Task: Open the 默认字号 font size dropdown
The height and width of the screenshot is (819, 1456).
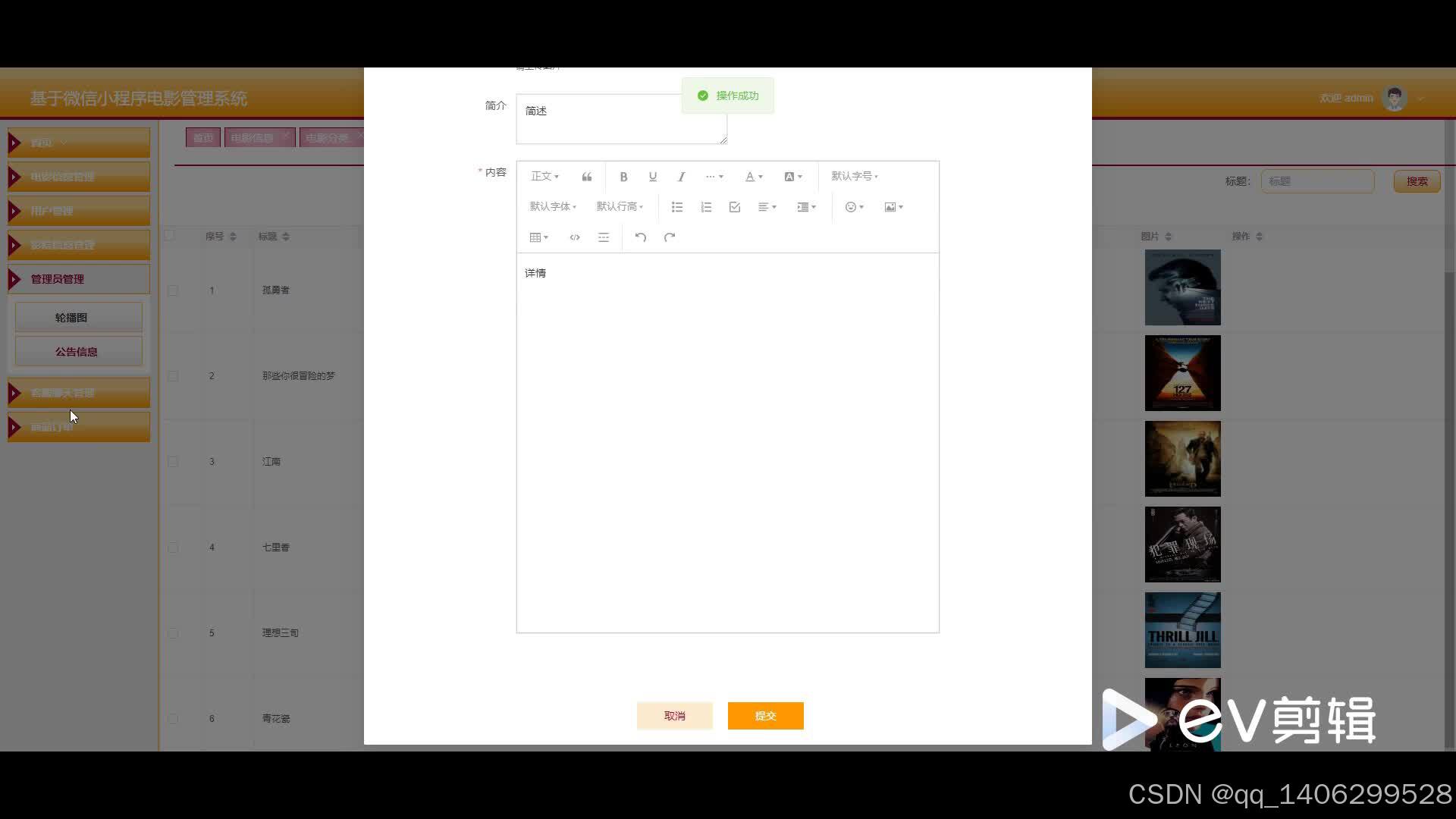Action: tap(855, 177)
